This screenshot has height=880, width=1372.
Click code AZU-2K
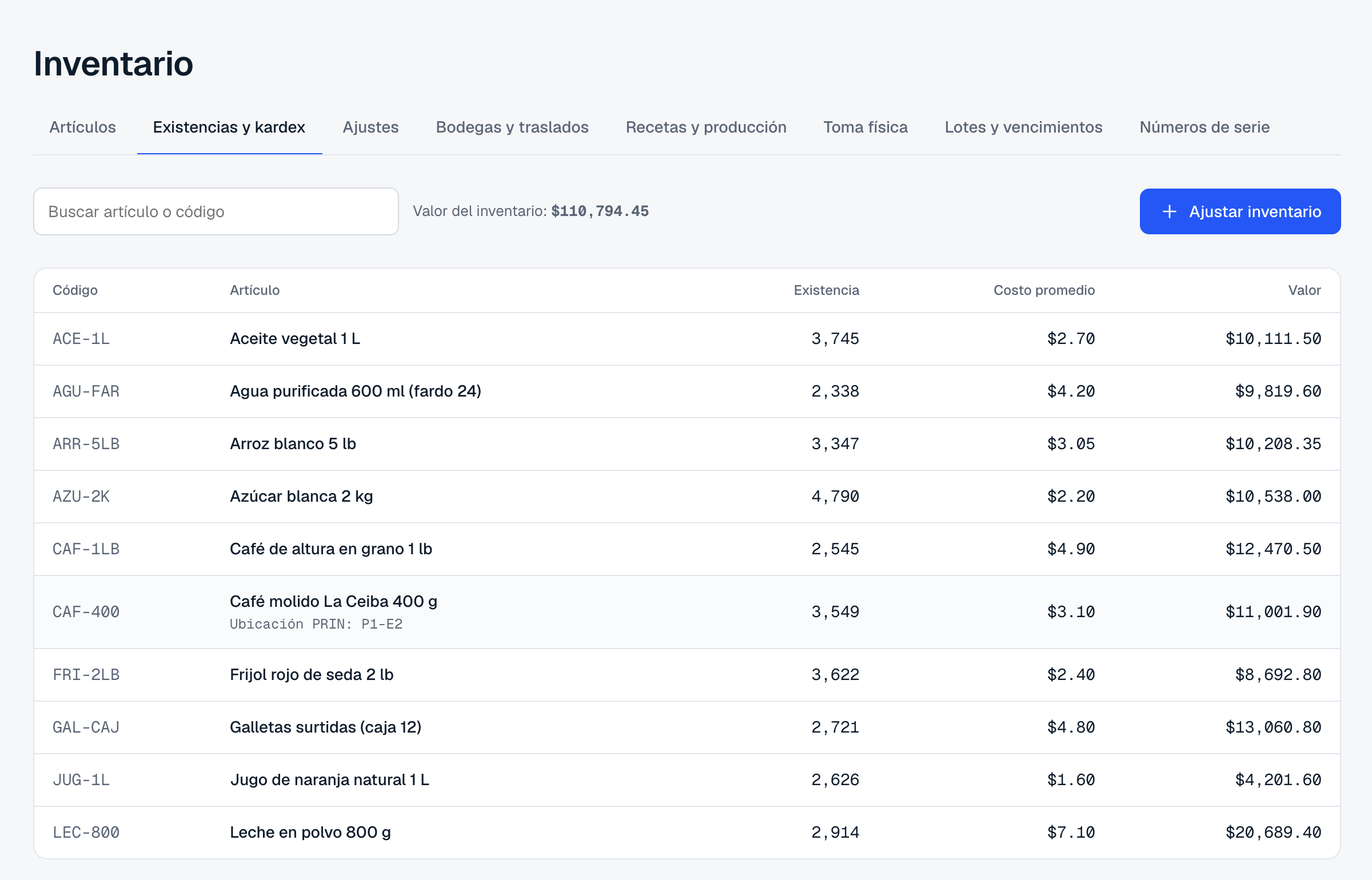(81, 497)
